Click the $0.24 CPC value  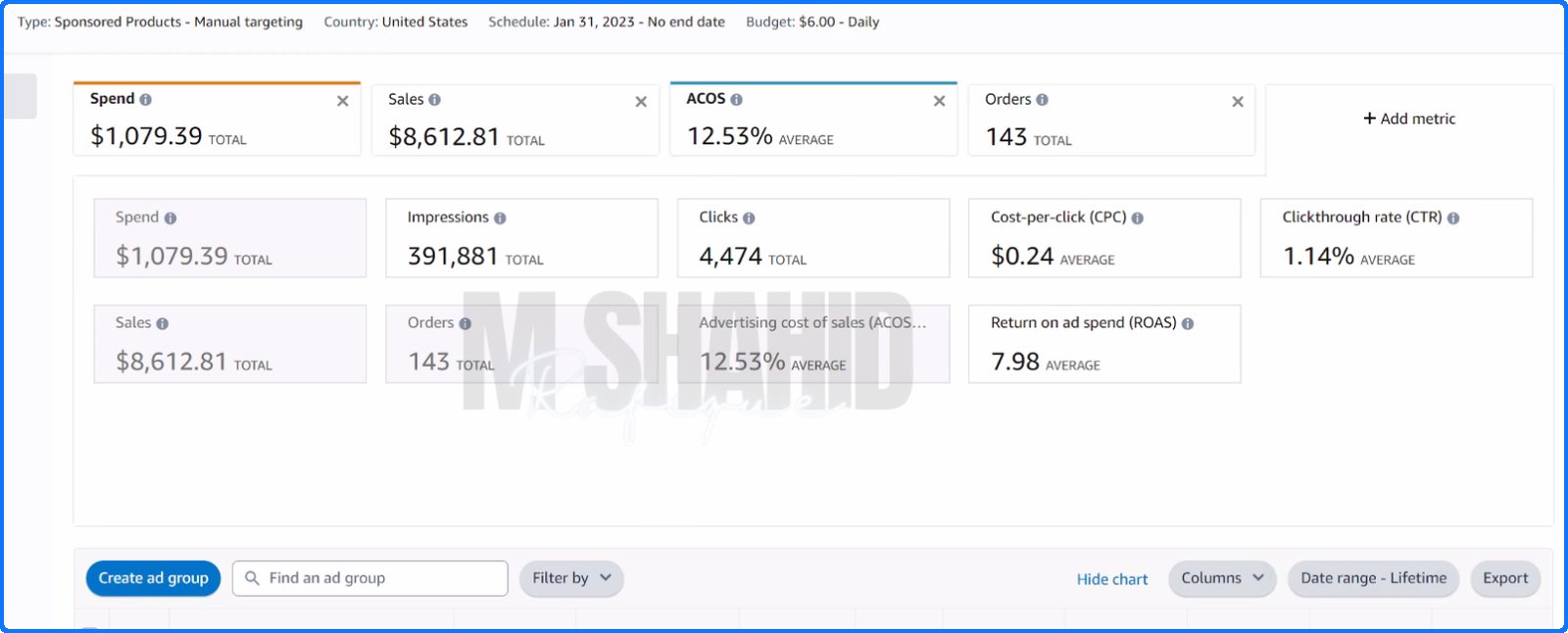coord(1022,257)
